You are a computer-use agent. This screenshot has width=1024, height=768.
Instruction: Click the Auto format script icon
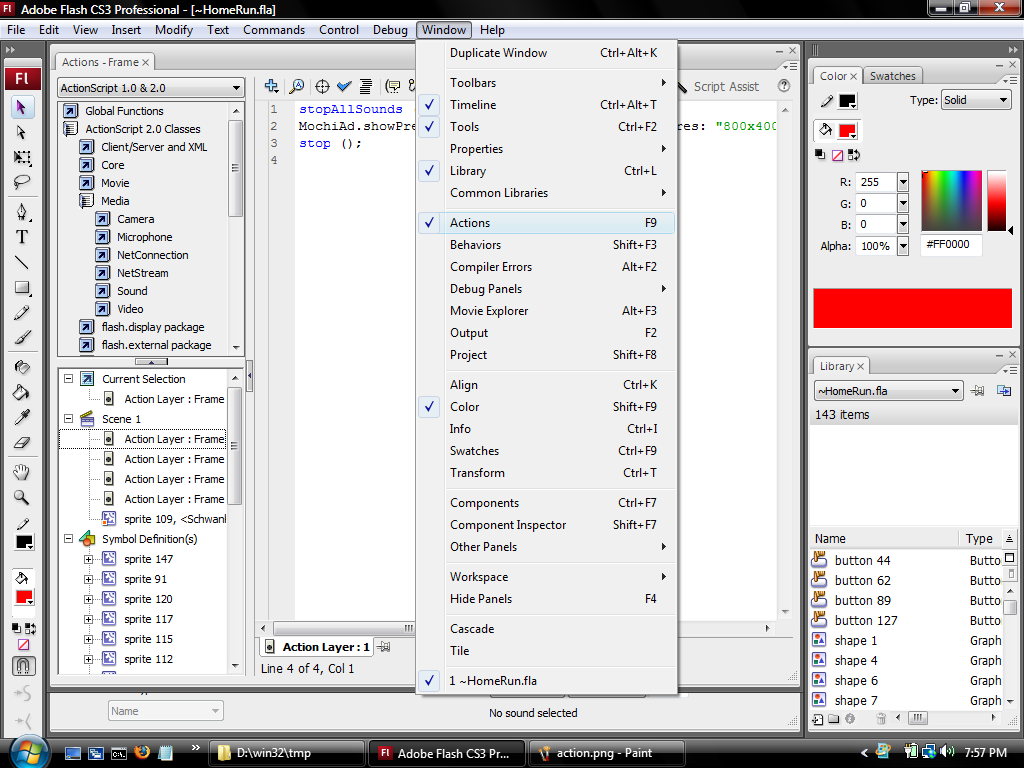coord(366,86)
